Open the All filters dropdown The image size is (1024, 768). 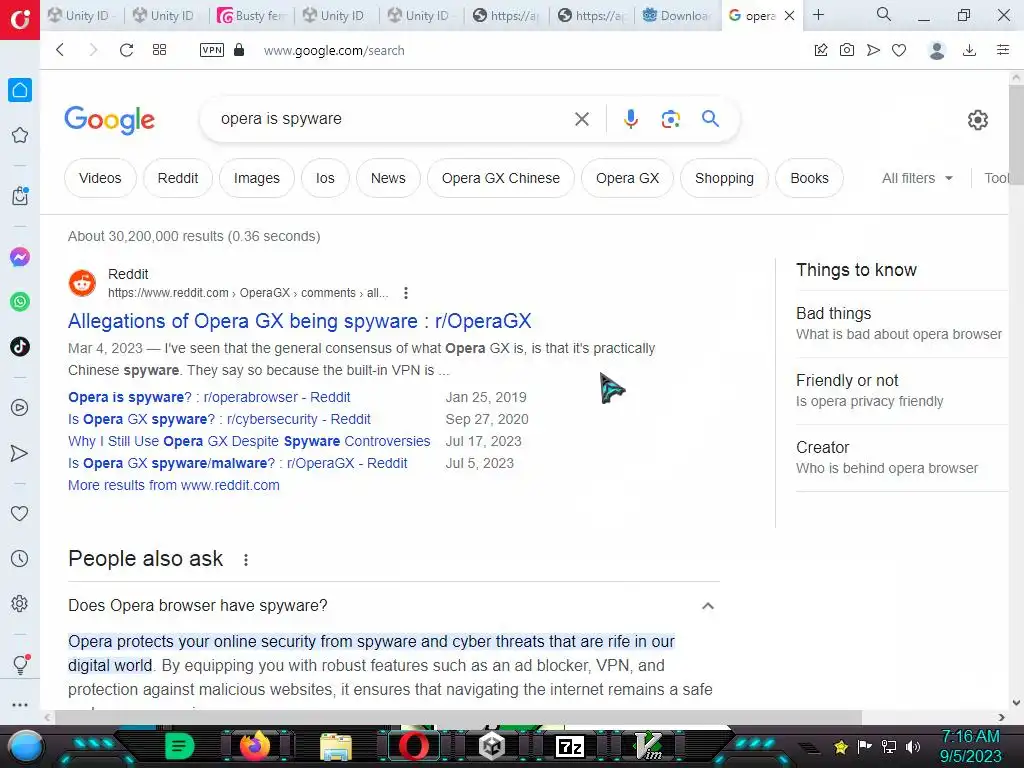coord(917,178)
